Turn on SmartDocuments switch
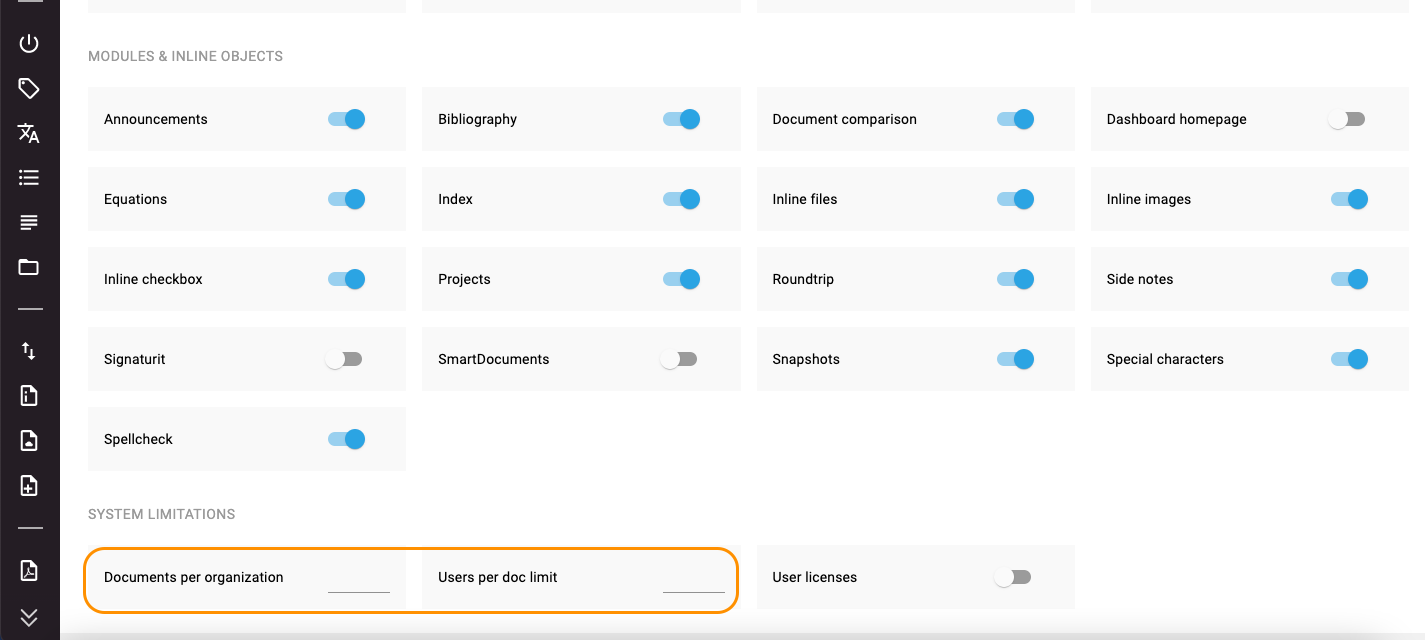Viewport: 1425px width, 640px height. (678, 359)
